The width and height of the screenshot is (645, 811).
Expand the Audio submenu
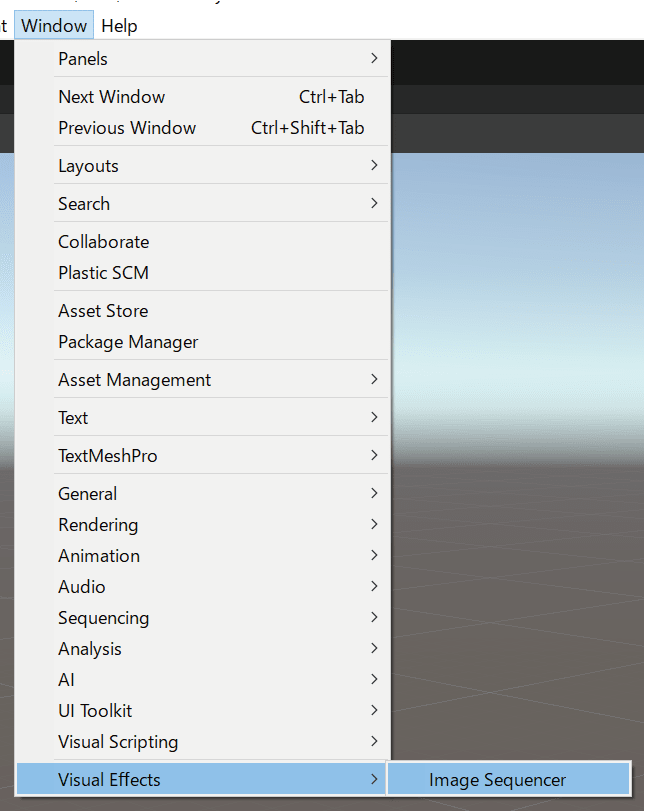tap(202, 587)
